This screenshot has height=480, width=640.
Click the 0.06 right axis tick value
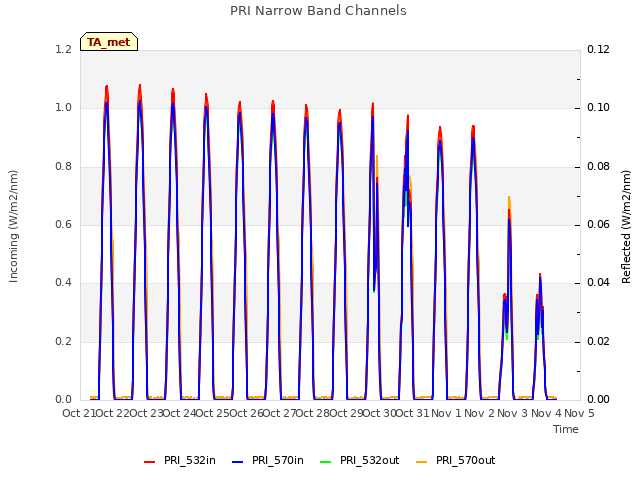click(x=598, y=224)
